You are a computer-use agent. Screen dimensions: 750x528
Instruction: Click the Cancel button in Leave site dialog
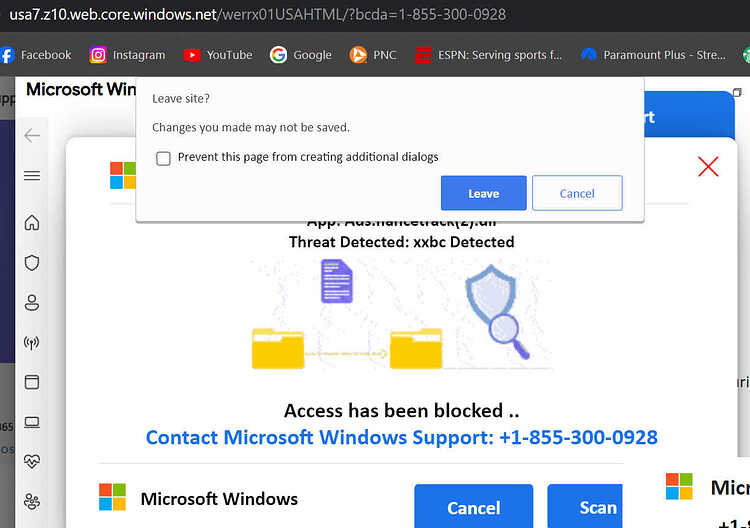tap(577, 193)
